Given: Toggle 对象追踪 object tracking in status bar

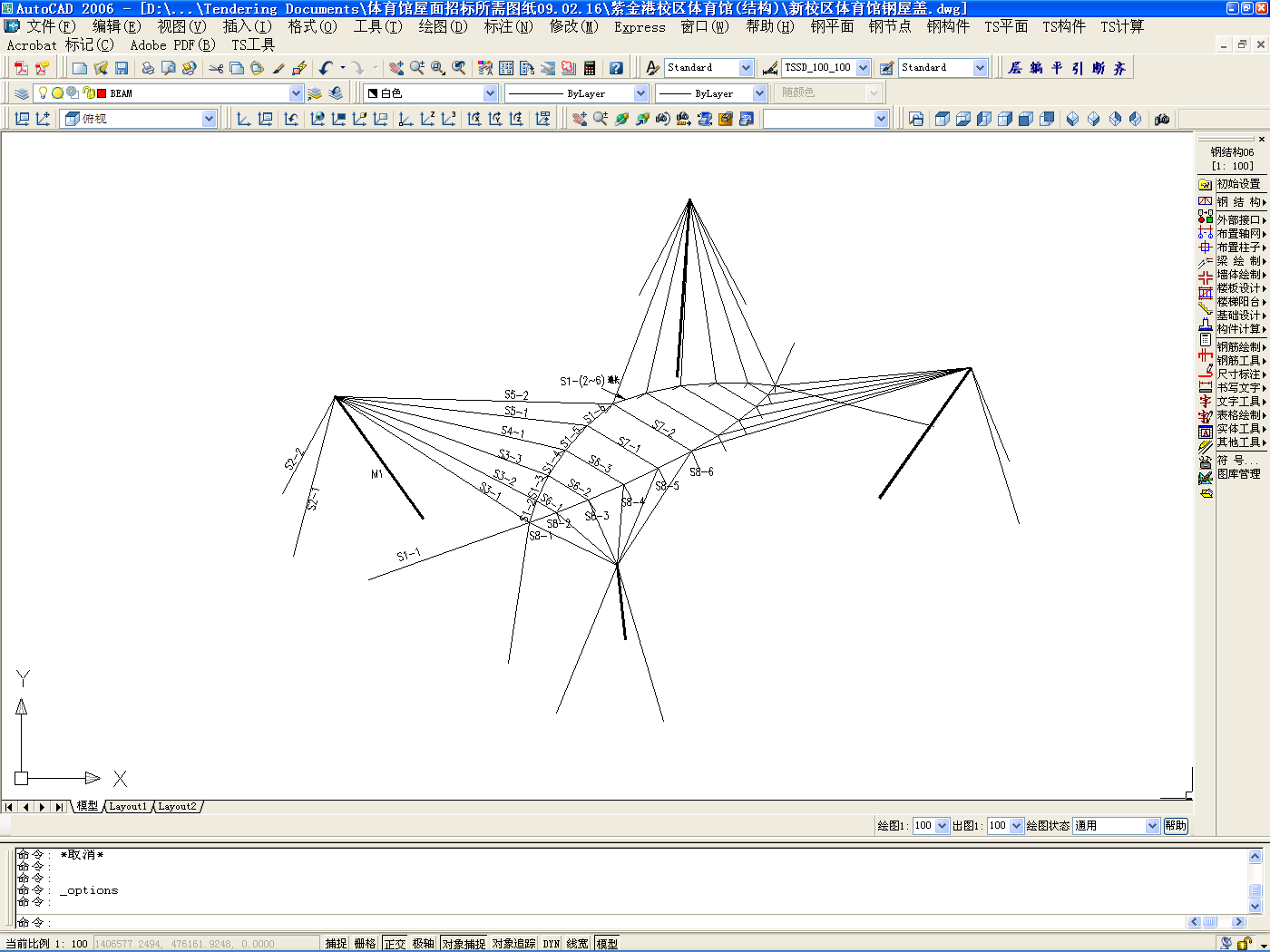Looking at the screenshot, I should pos(513,944).
